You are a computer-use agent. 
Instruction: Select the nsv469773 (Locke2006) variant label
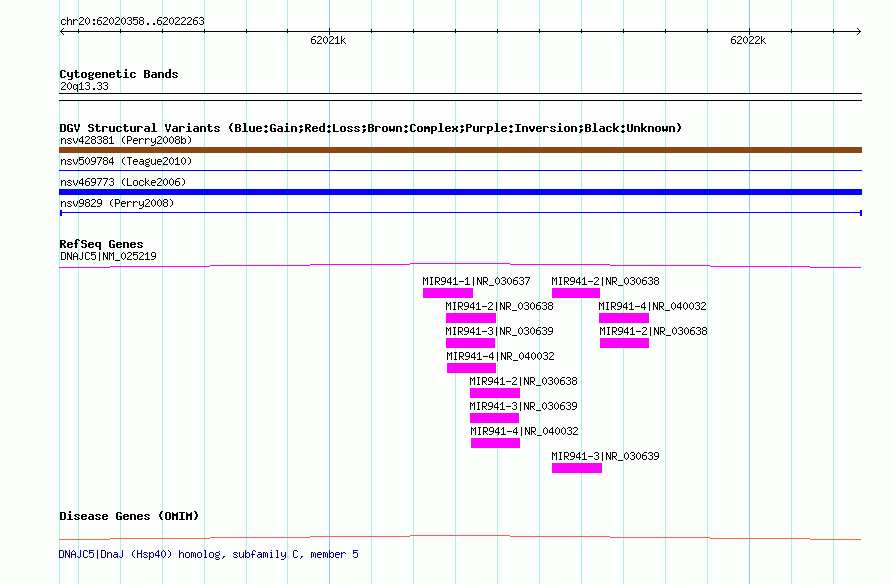[x=122, y=182]
